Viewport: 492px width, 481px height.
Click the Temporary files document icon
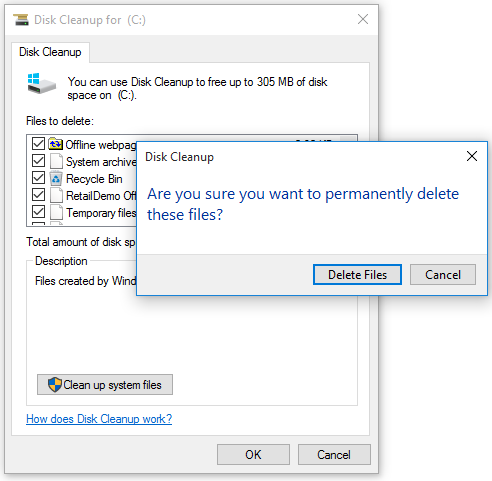56,212
